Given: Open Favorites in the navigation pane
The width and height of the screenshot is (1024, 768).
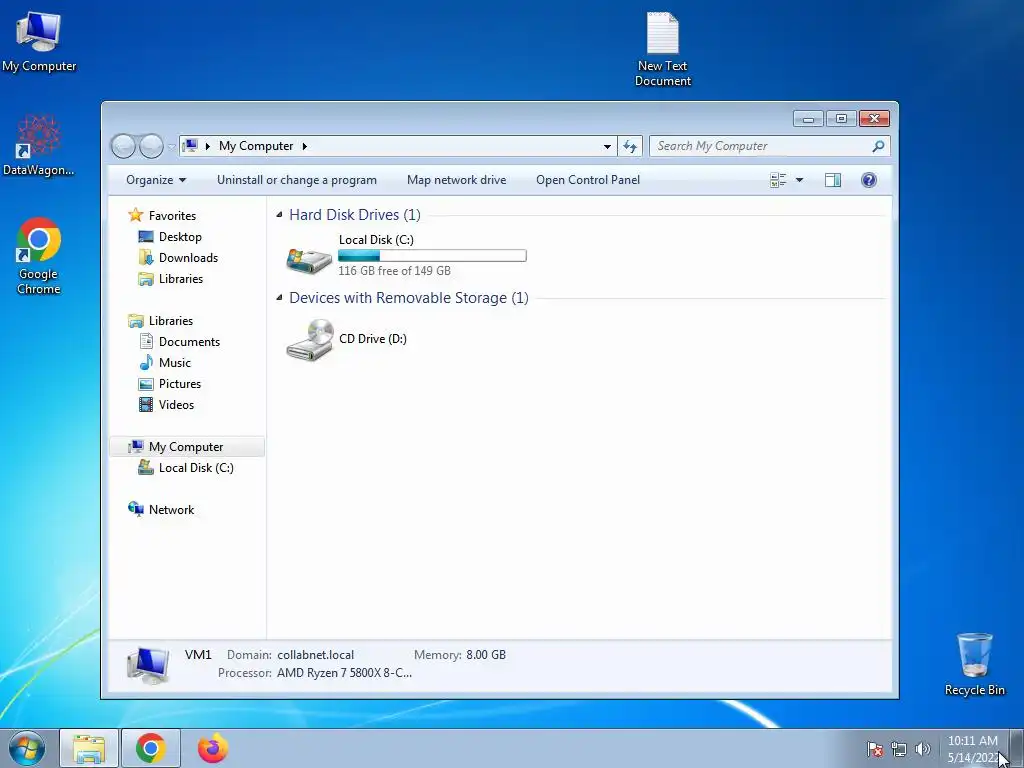Looking at the screenshot, I should 172,216.
